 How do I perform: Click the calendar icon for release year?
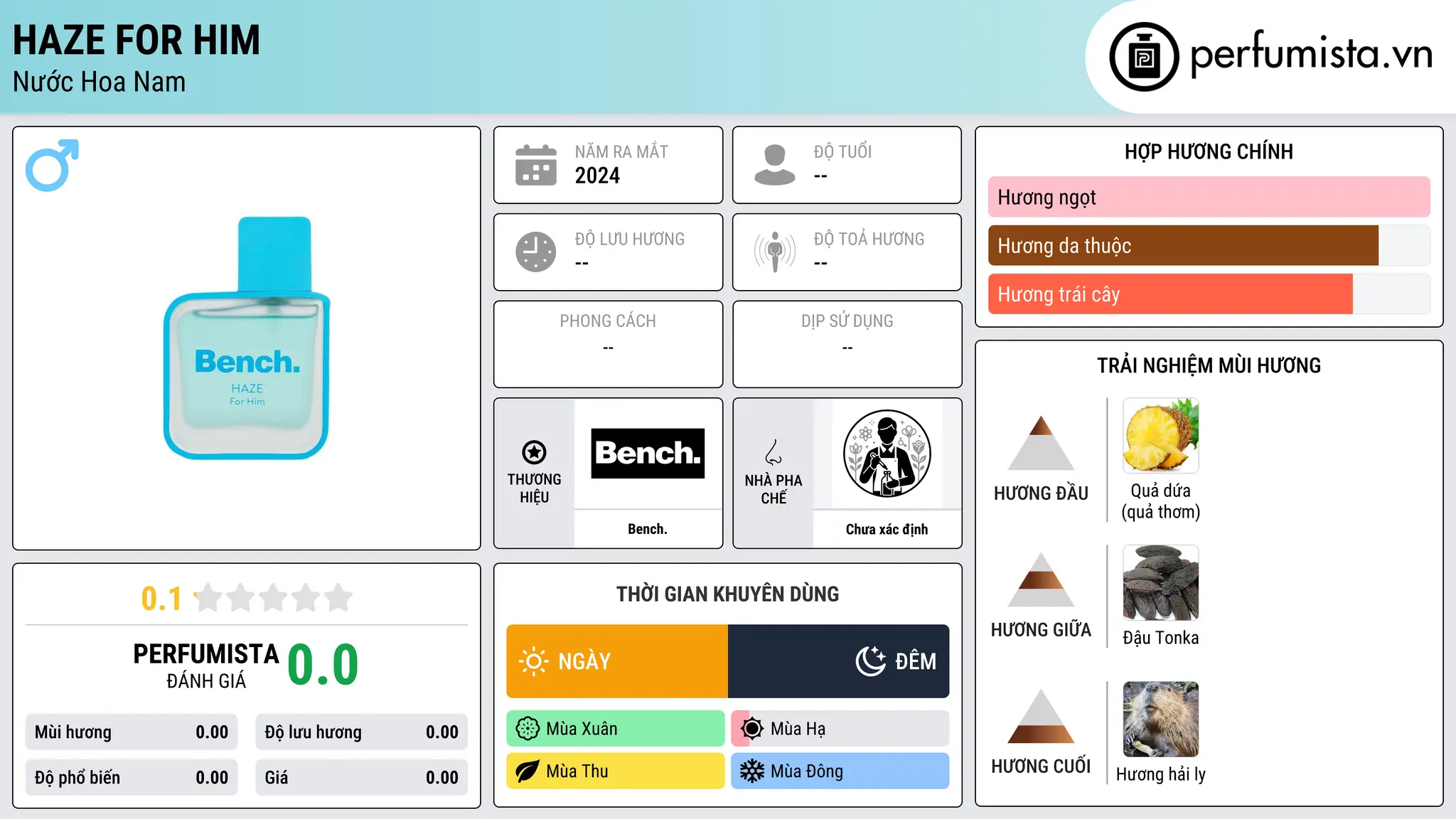(x=536, y=165)
